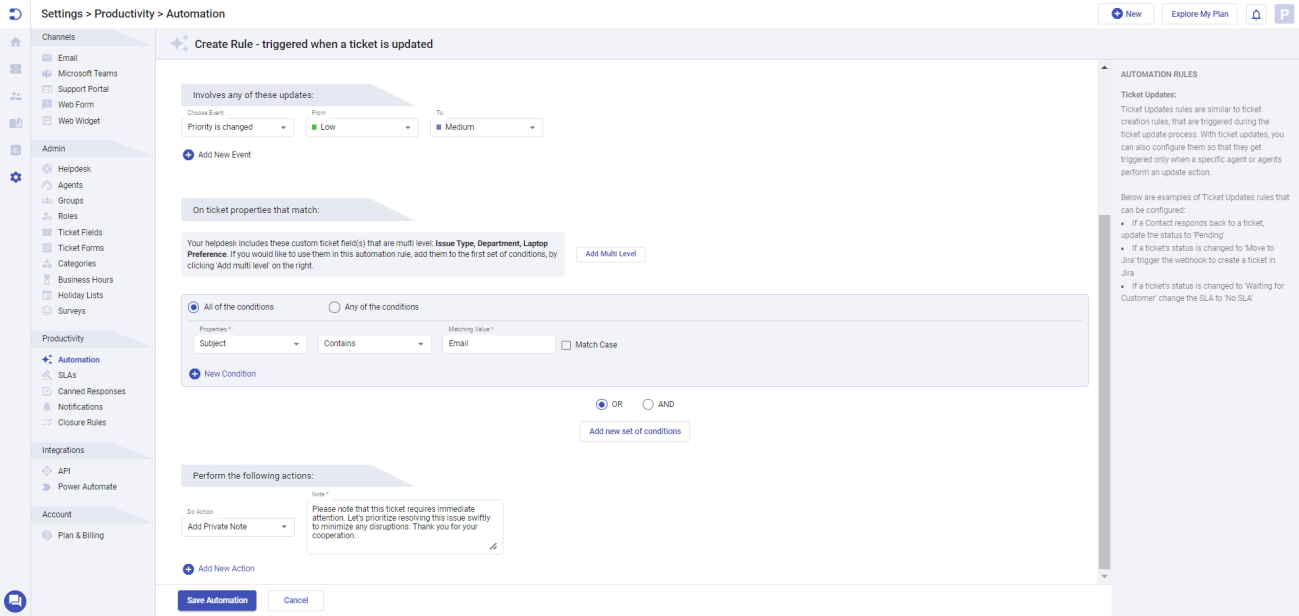This screenshot has height=616, width=1299.
Task: Click the Settings gear icon
Action: pyautogui.click(x=15, y=177)
